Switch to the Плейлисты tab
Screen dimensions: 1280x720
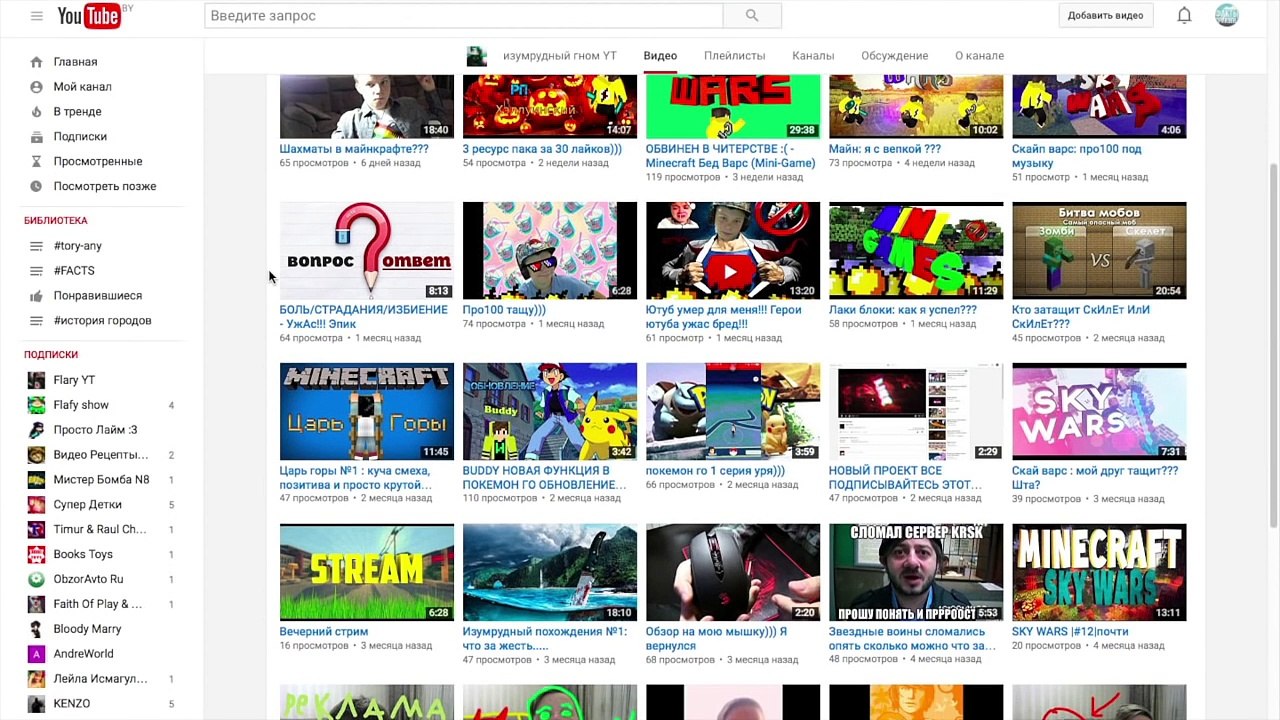pyautogui.click(x=734, y=56)
